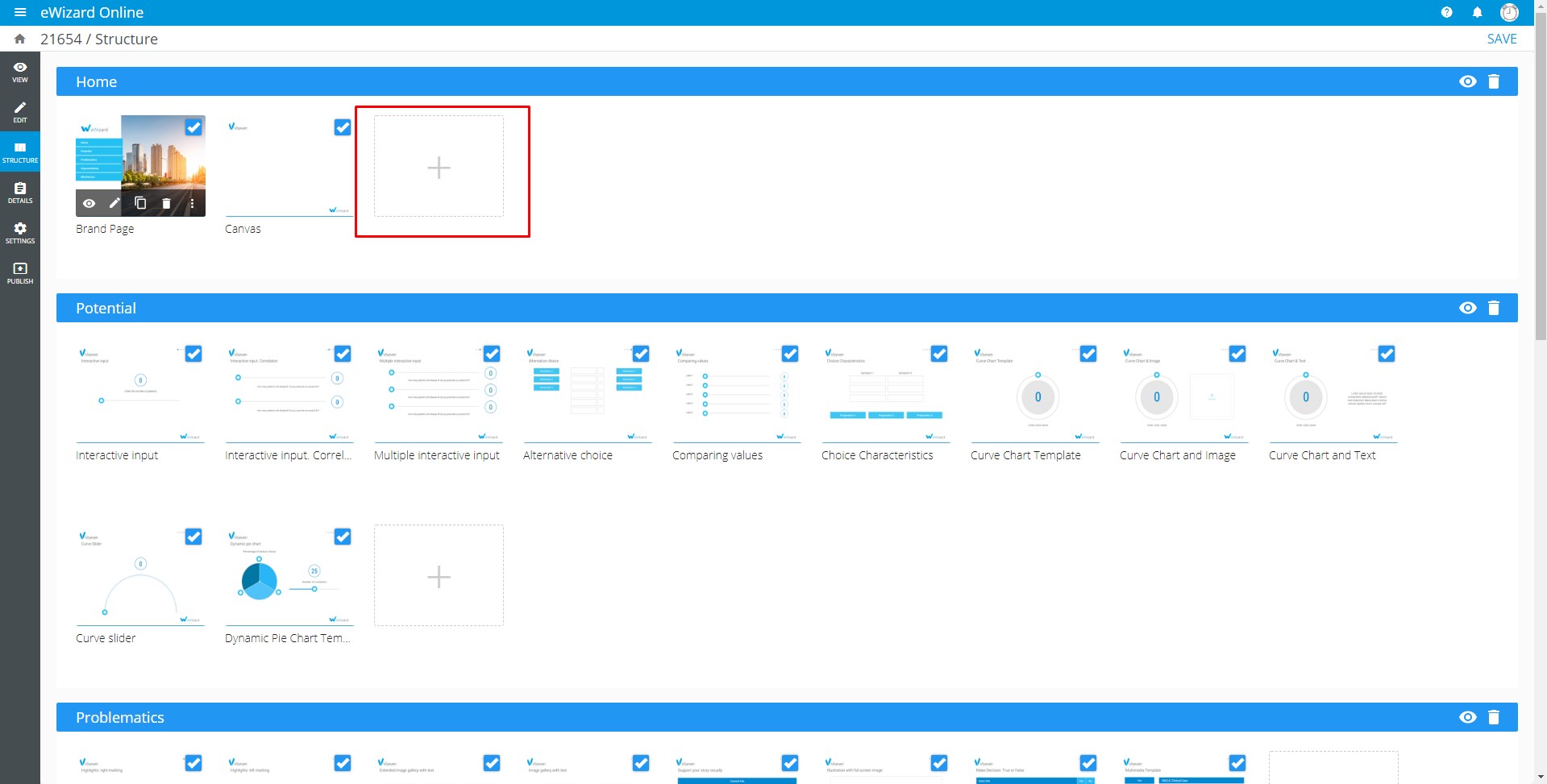Toggle visibility of the Home chapter
This screenshot has width=1547, height=784.
coord(1467,81)
